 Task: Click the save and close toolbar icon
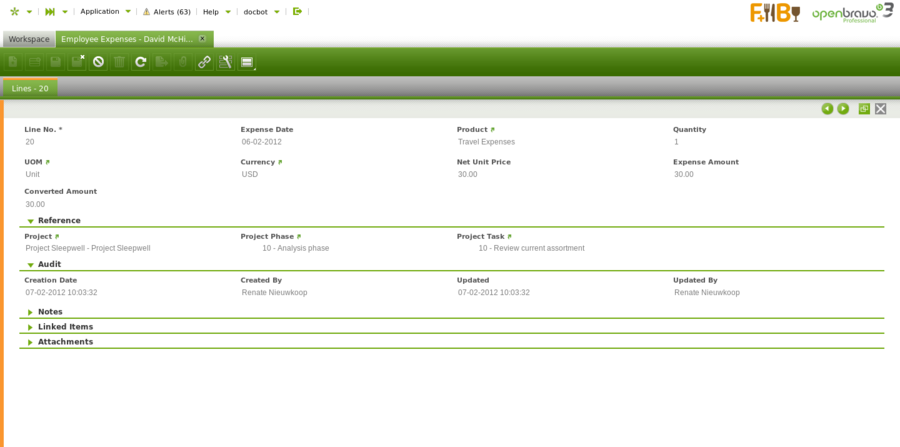pyautogui.click(x=77, y=62)
